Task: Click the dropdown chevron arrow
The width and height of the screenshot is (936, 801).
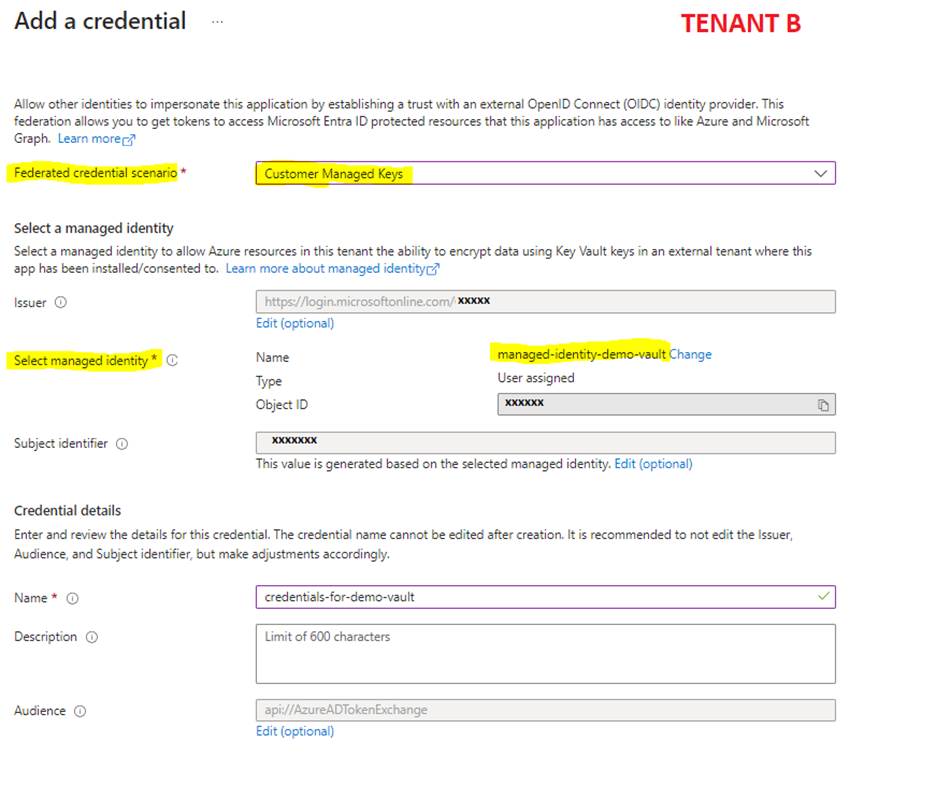Action: 821,174
